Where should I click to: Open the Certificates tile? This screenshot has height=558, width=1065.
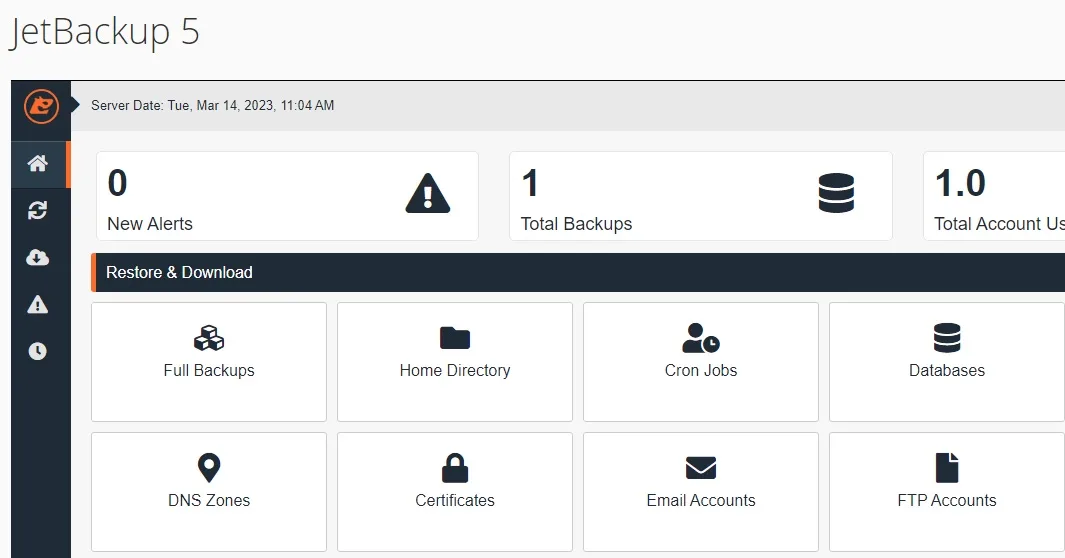(455, 491)
